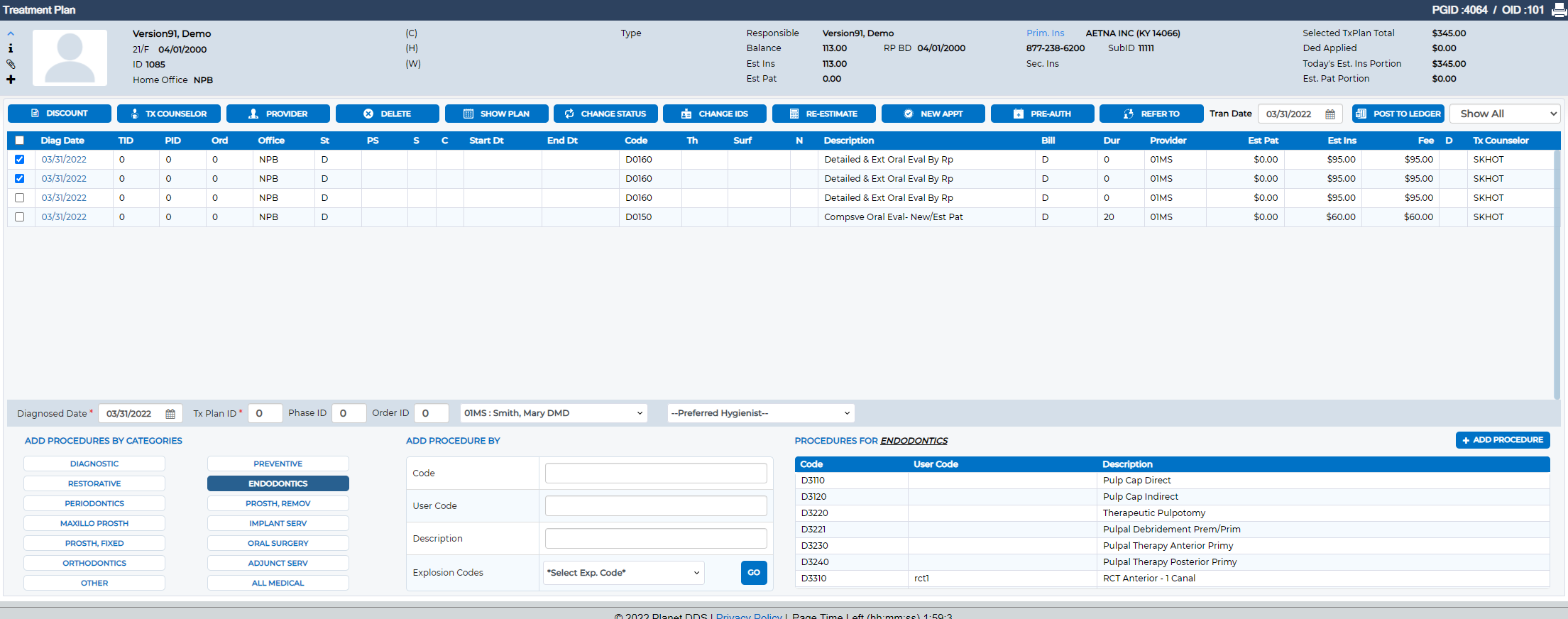Image resolution: width=1568 pixels, height=619 pixels.
Task: Collapse the patient header with the caret icon
Action: click(x=11, y=33)
